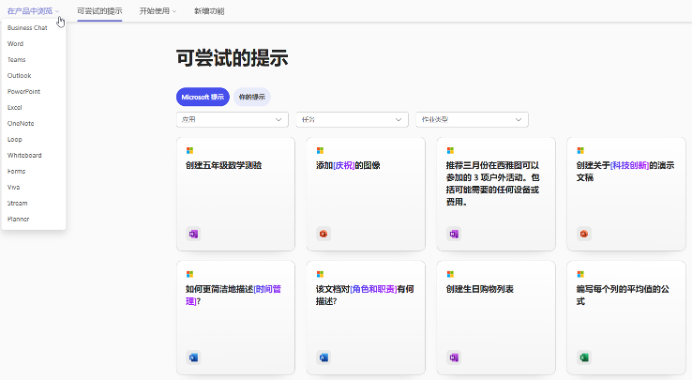Click the Microsoft logo on the 创建生日购物列表 card
Viewport: 695px width, 380px height.
click(x=450, y=274)
